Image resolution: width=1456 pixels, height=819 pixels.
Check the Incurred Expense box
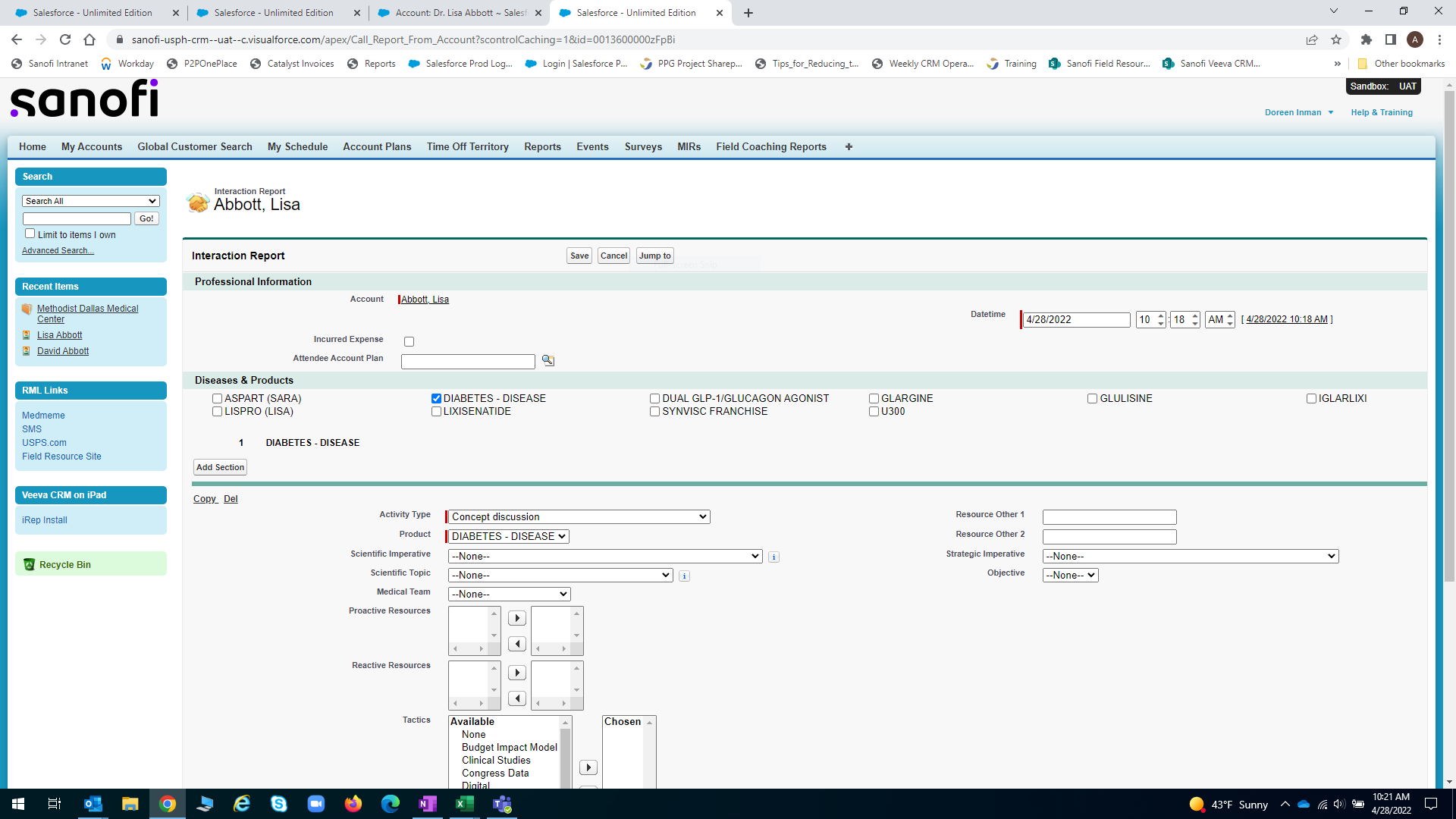click(409, 342)
